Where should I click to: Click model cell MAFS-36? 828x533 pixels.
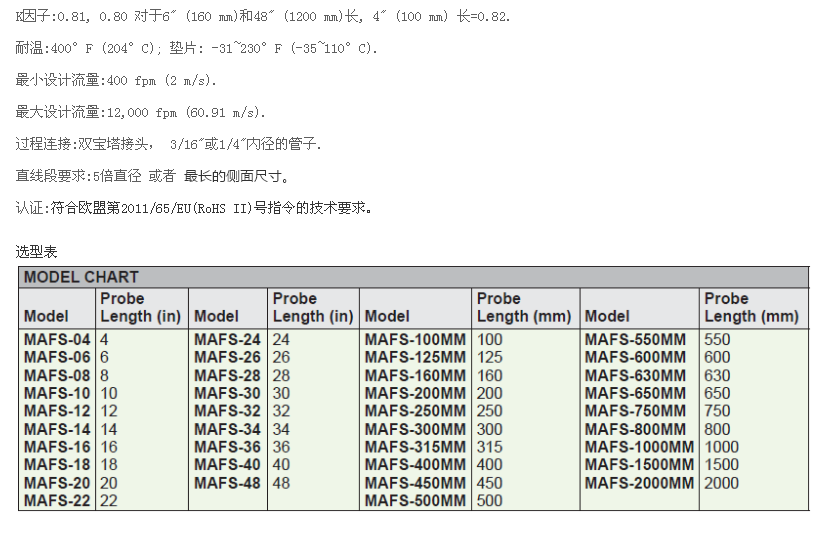click(227, 447)
